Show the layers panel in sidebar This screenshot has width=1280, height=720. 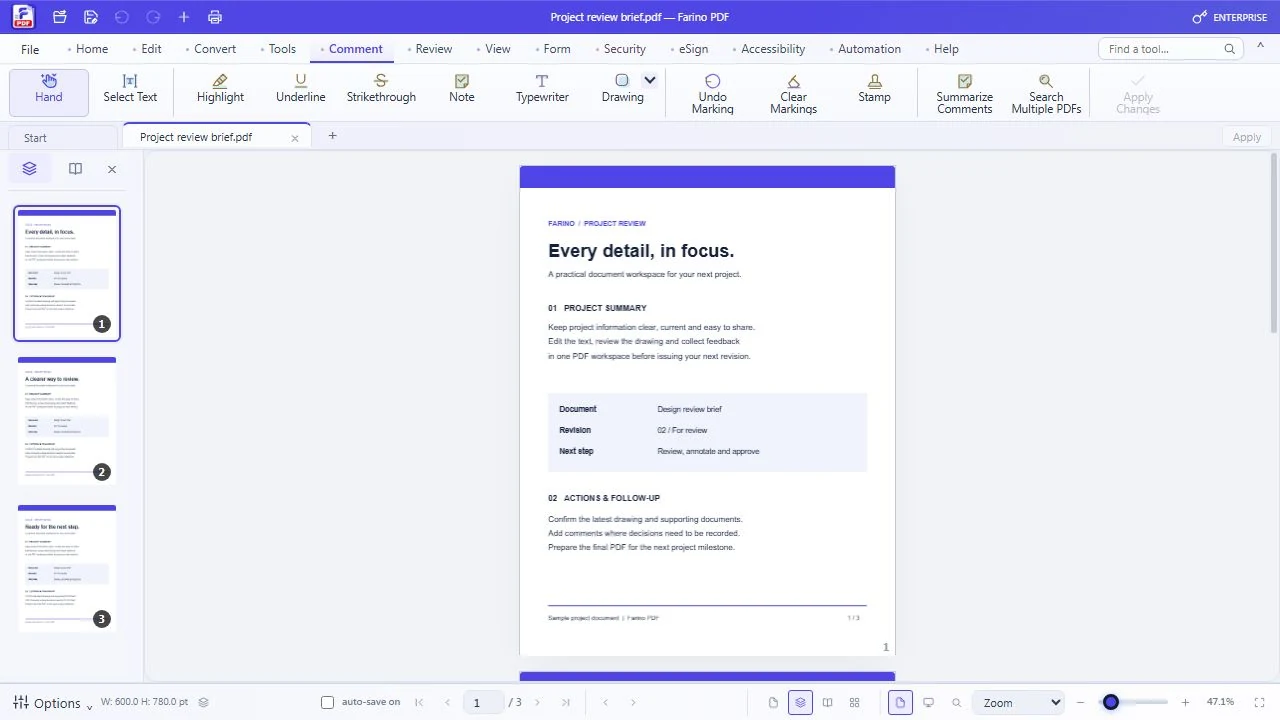tap(29, 169)
